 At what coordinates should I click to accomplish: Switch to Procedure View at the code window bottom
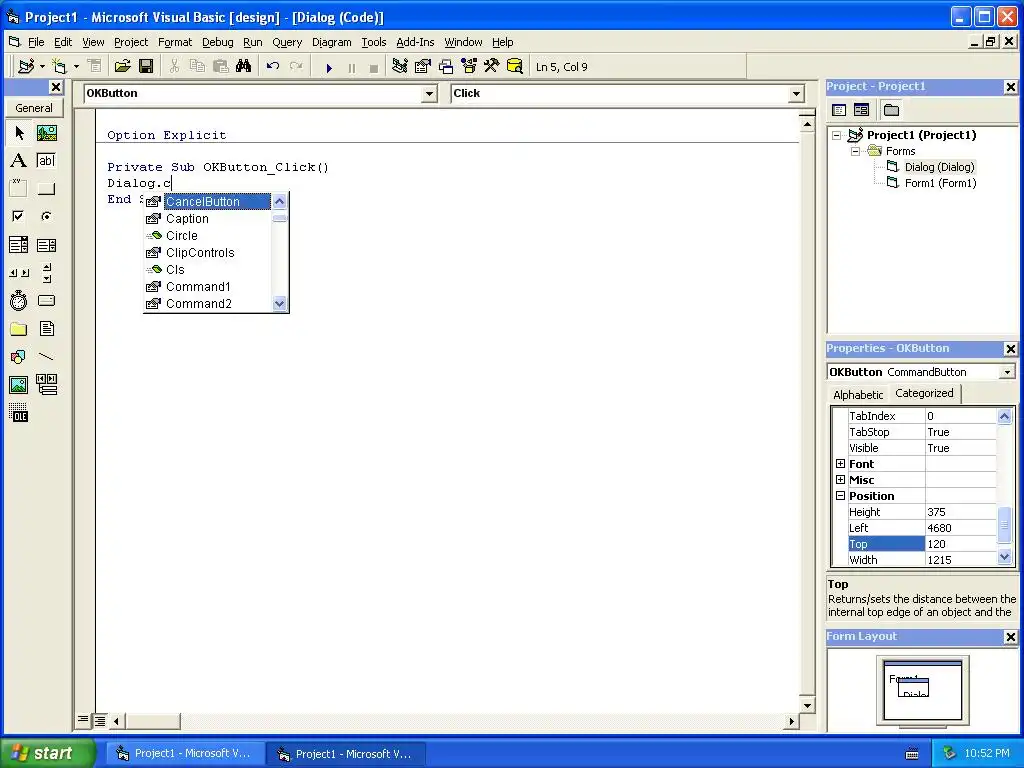point(83,720)
